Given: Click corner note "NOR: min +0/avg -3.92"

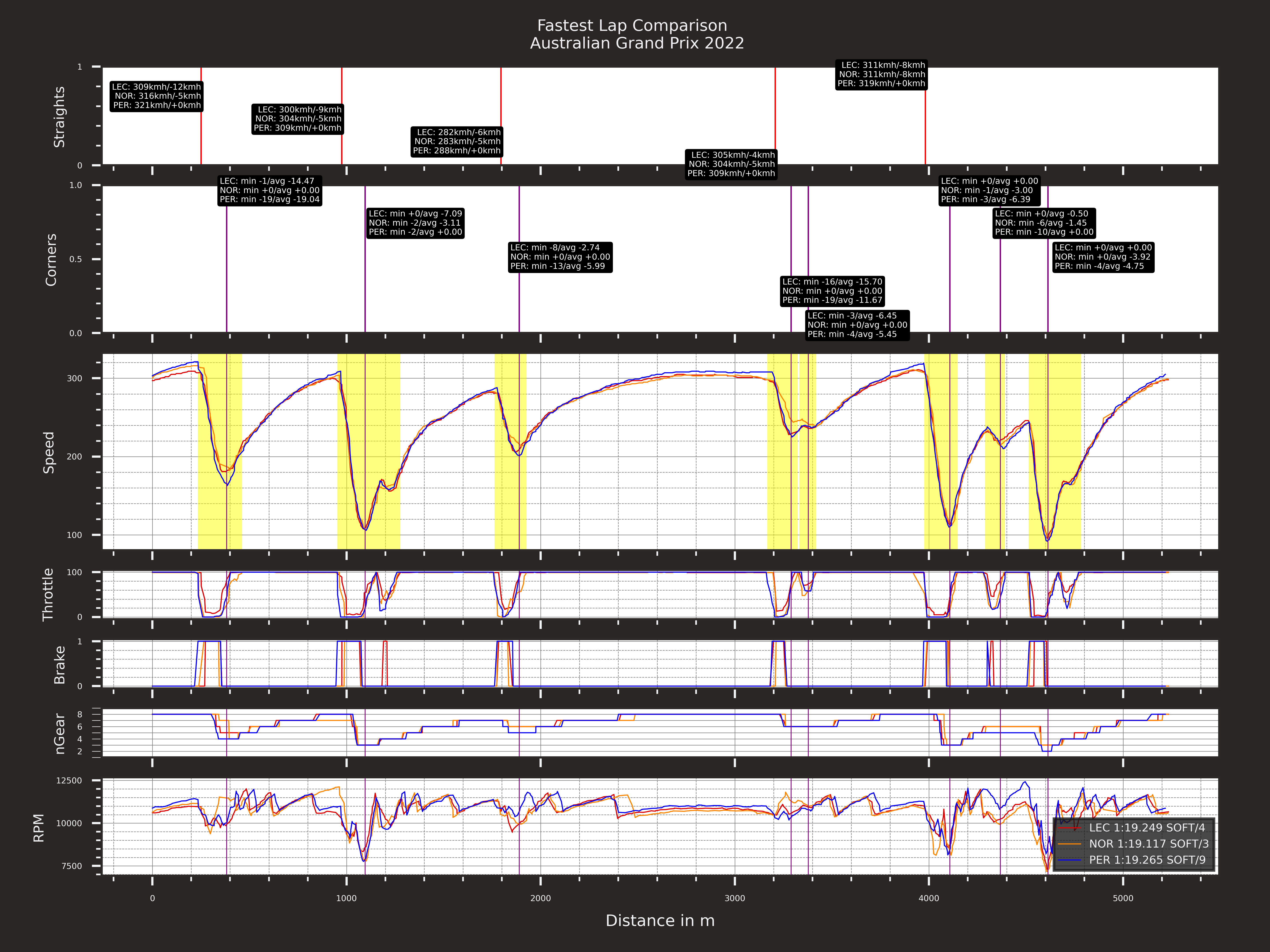Looking at the screenshot, I should (1103, 257).
